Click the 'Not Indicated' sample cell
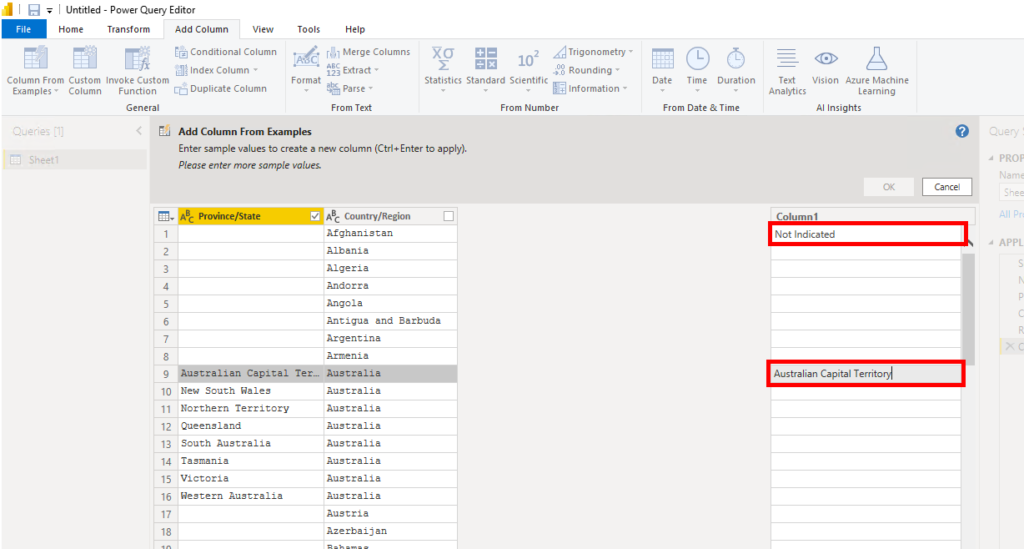1024x549 pixels. [867, 234]
